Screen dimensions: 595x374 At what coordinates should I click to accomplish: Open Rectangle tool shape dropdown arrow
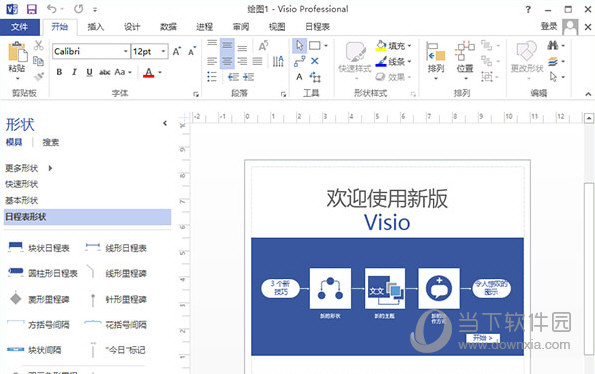pos(326,46)
